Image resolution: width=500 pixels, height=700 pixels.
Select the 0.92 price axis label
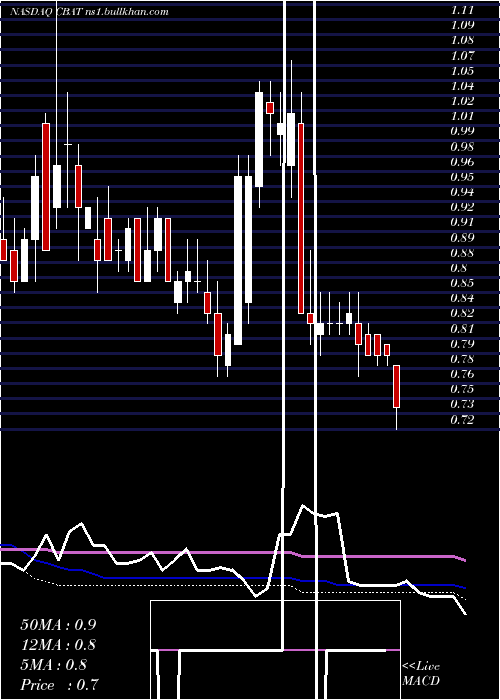click(x=462, y=207)
